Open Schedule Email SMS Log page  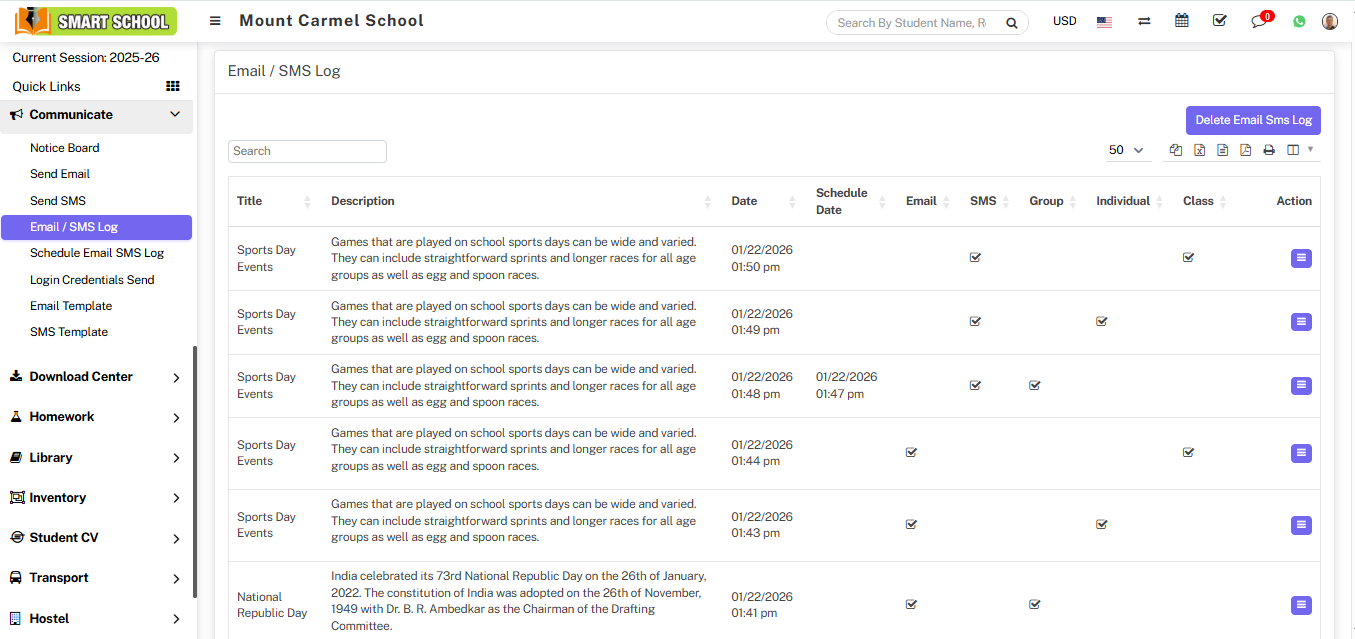tap(96, 253)
